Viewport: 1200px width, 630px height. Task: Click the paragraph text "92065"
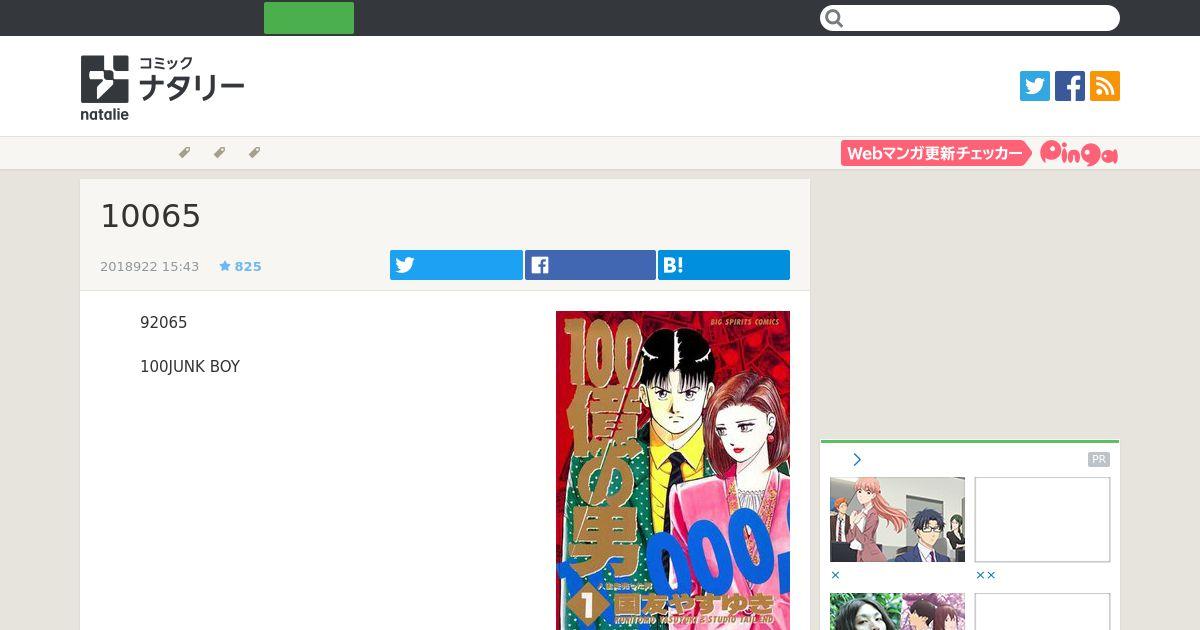tap(164, 322)
